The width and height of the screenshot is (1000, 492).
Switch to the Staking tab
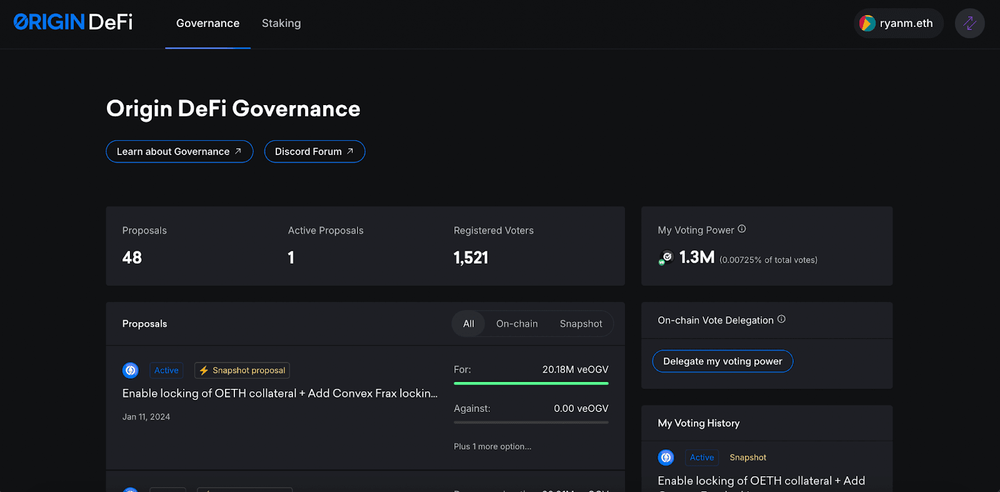(x=281, y=23)
